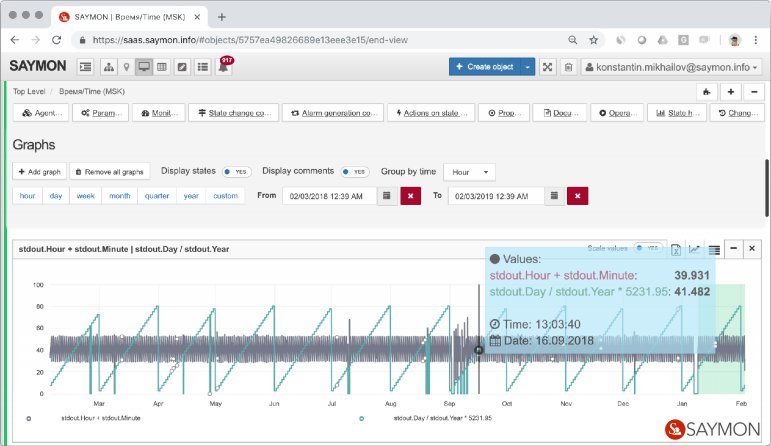Open the notifications bell with 917 badge

coord(224,66)
